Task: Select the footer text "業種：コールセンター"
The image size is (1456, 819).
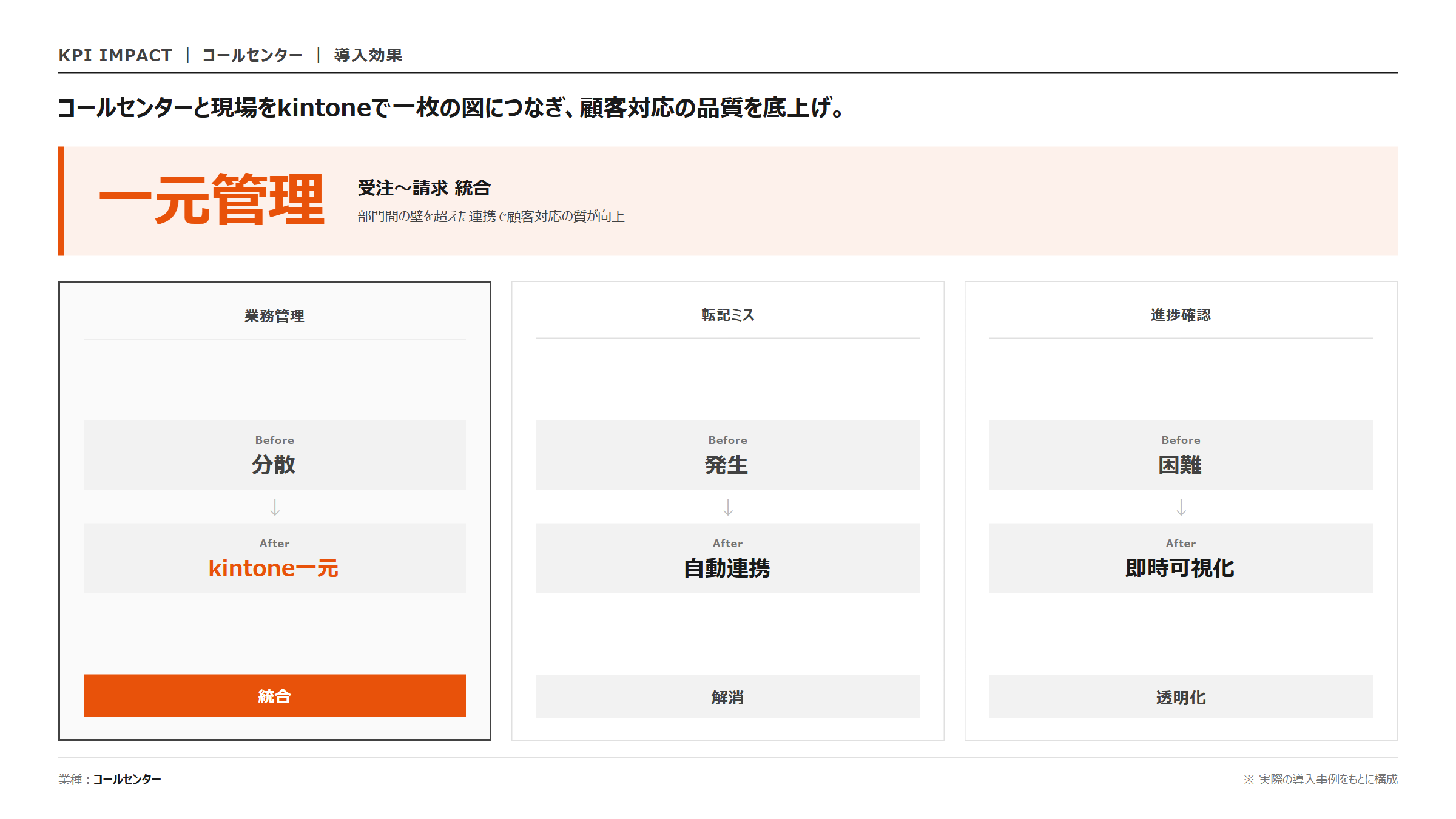Action: (110, 779)
